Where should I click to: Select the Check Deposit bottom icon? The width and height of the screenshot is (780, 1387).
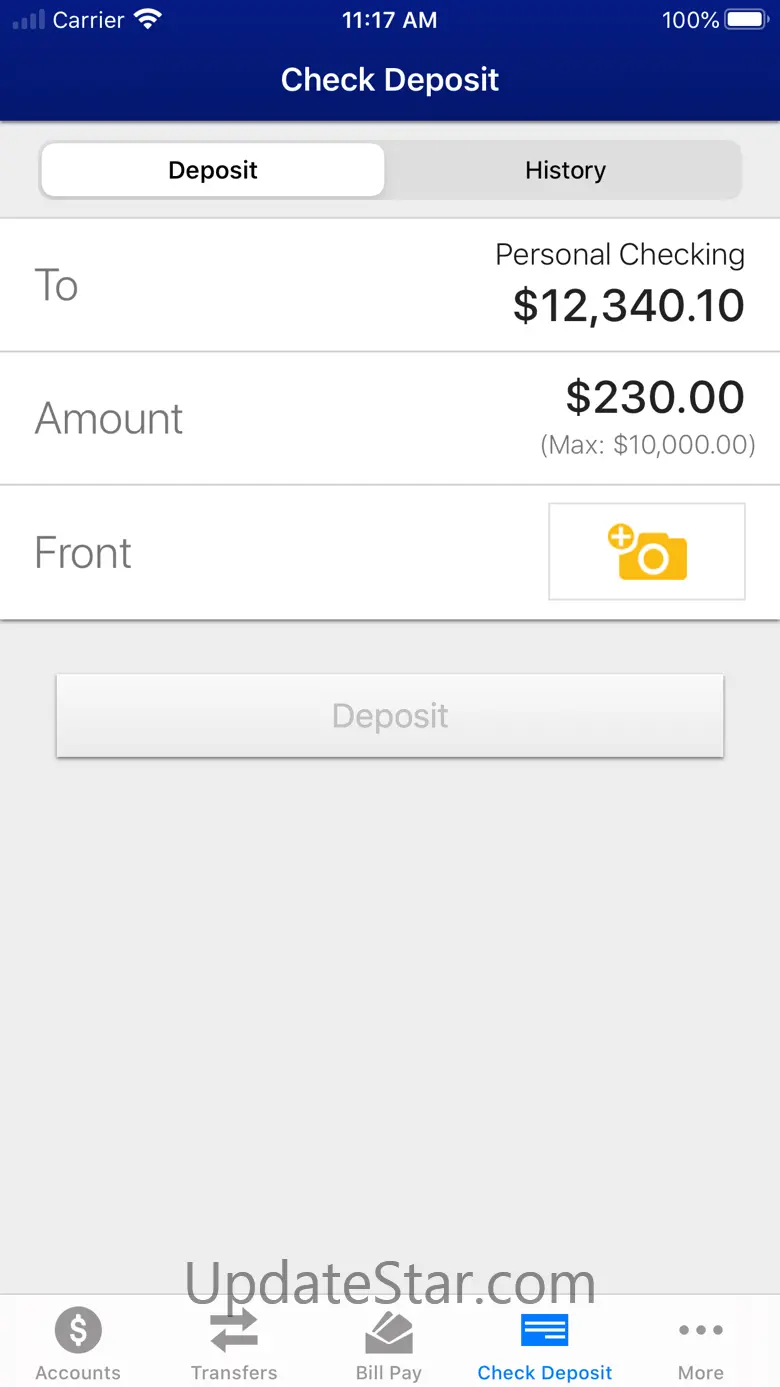545,1331
